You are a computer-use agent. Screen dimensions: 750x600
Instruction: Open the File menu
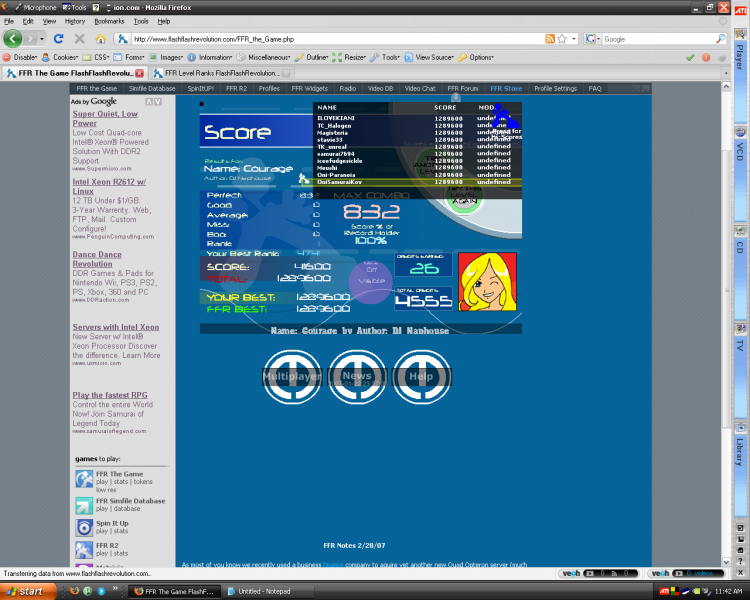pyautogui.click(x=9, y=21)
